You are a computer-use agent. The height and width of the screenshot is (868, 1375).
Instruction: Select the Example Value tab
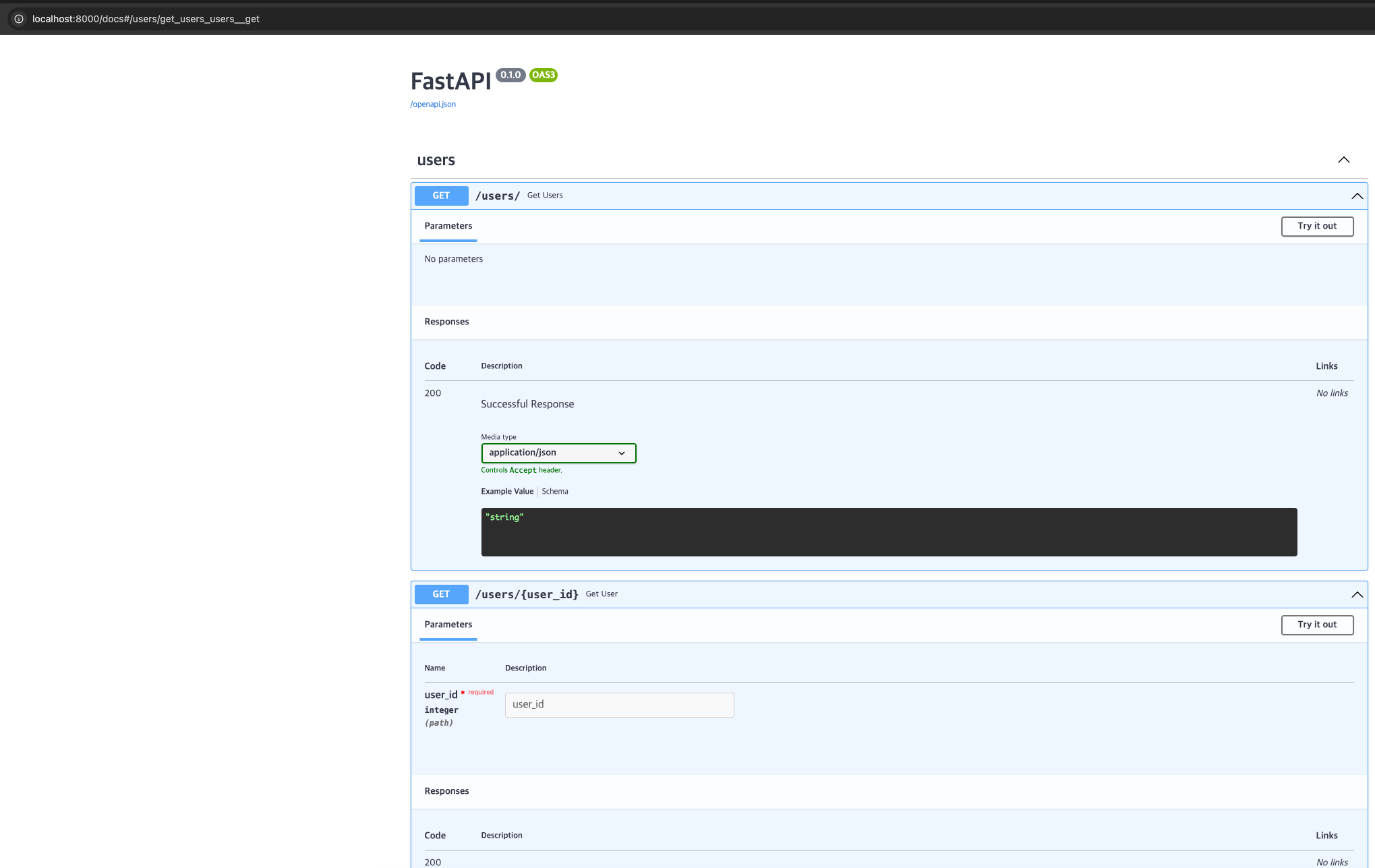click(507, 492)
